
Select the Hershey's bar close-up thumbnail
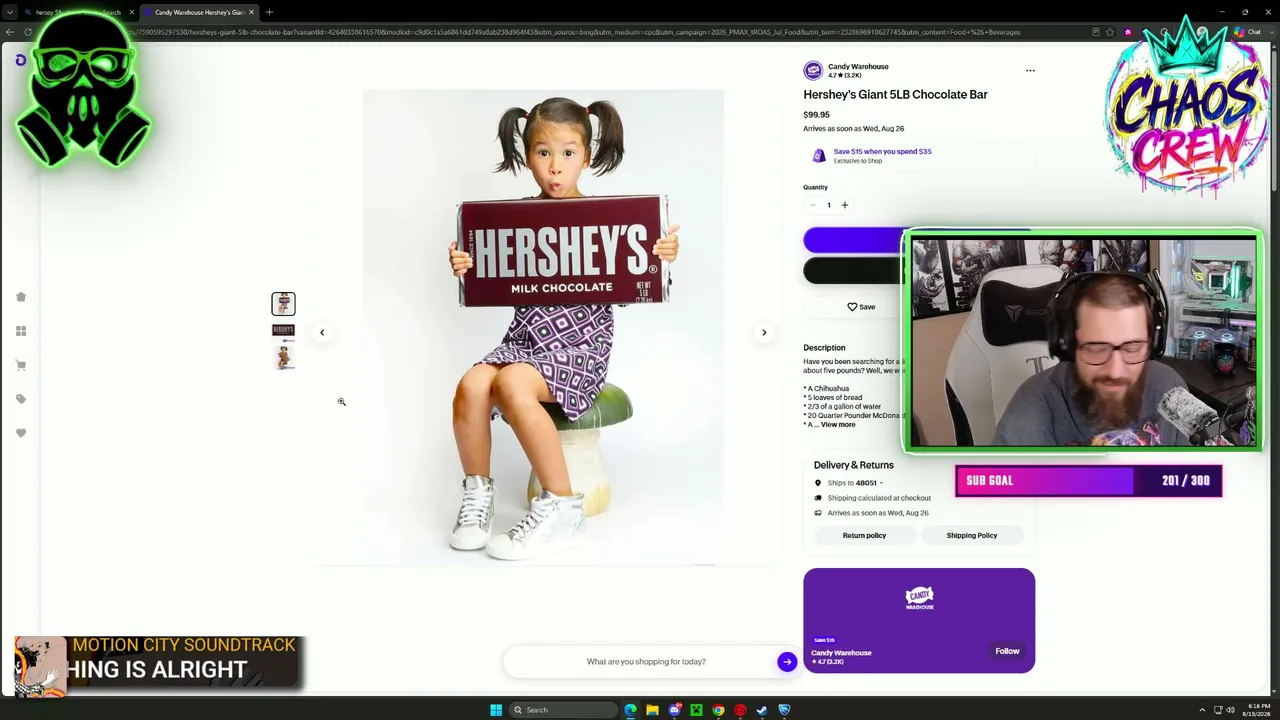pos(283,331)
